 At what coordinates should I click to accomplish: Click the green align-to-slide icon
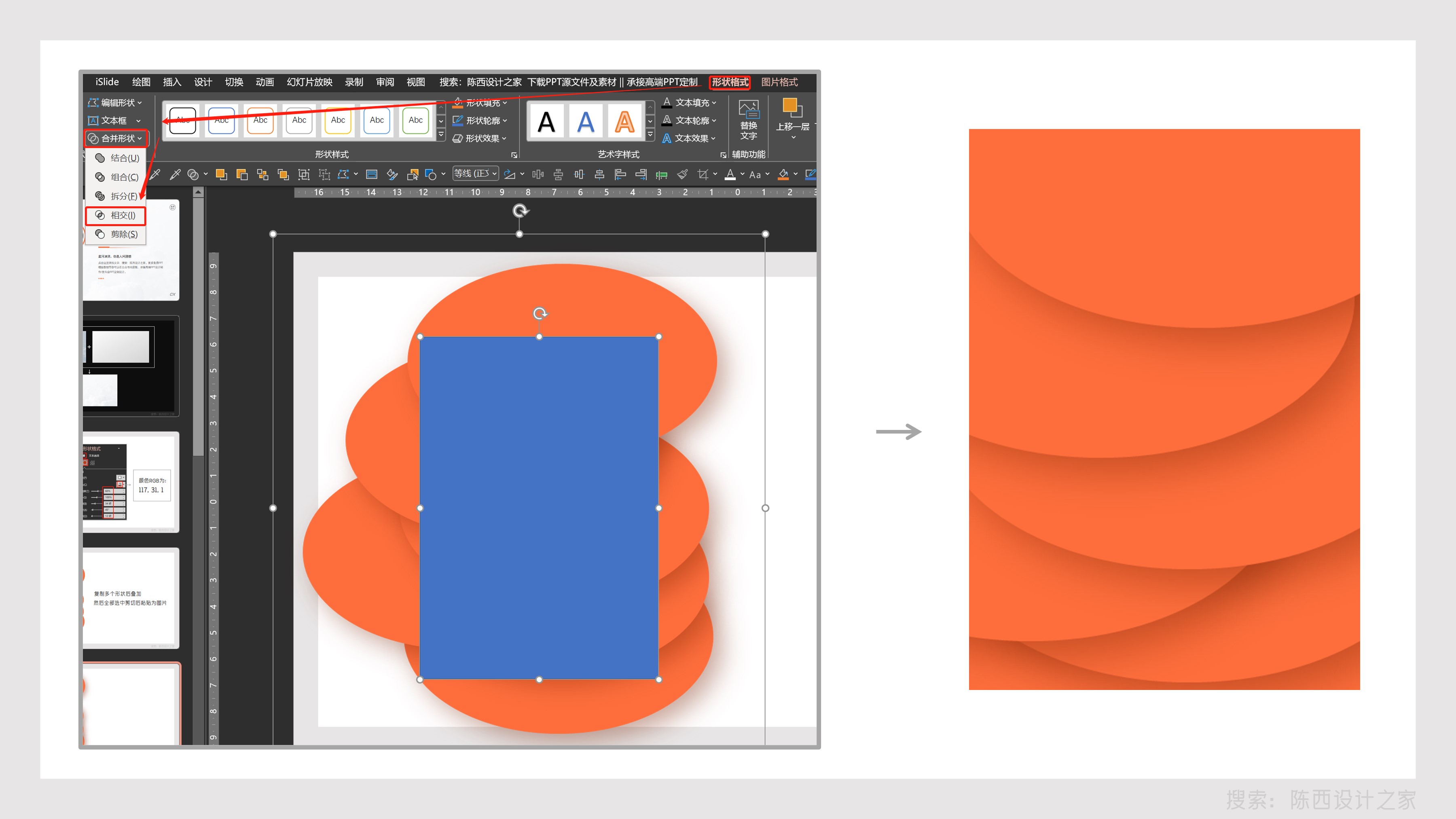[661, 175]
